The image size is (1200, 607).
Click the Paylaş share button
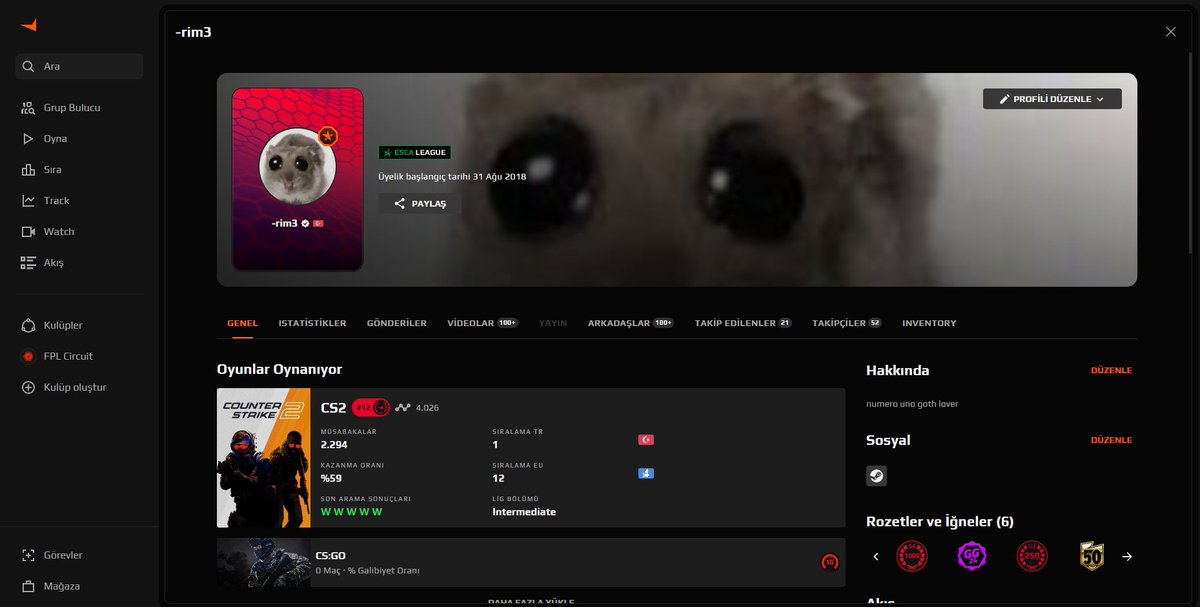[x=419, y=203]
